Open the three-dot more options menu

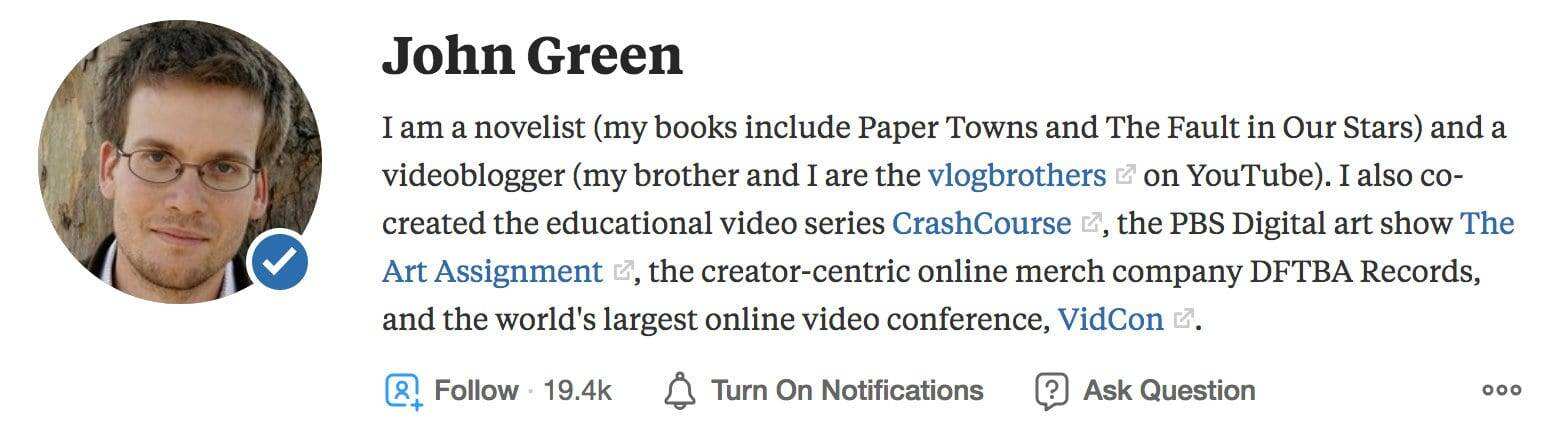(1501, 390)
